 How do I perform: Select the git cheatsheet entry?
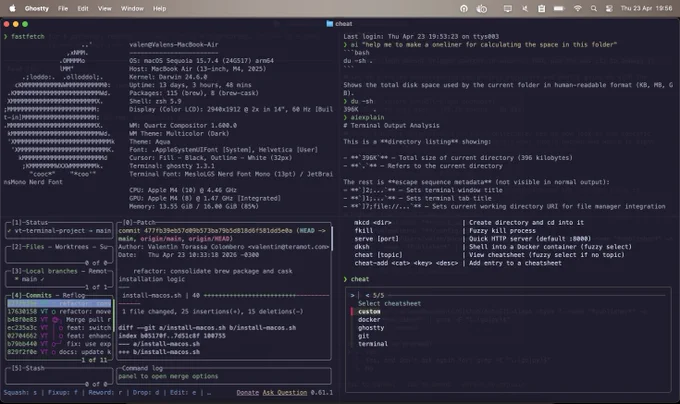click(363, 336)
